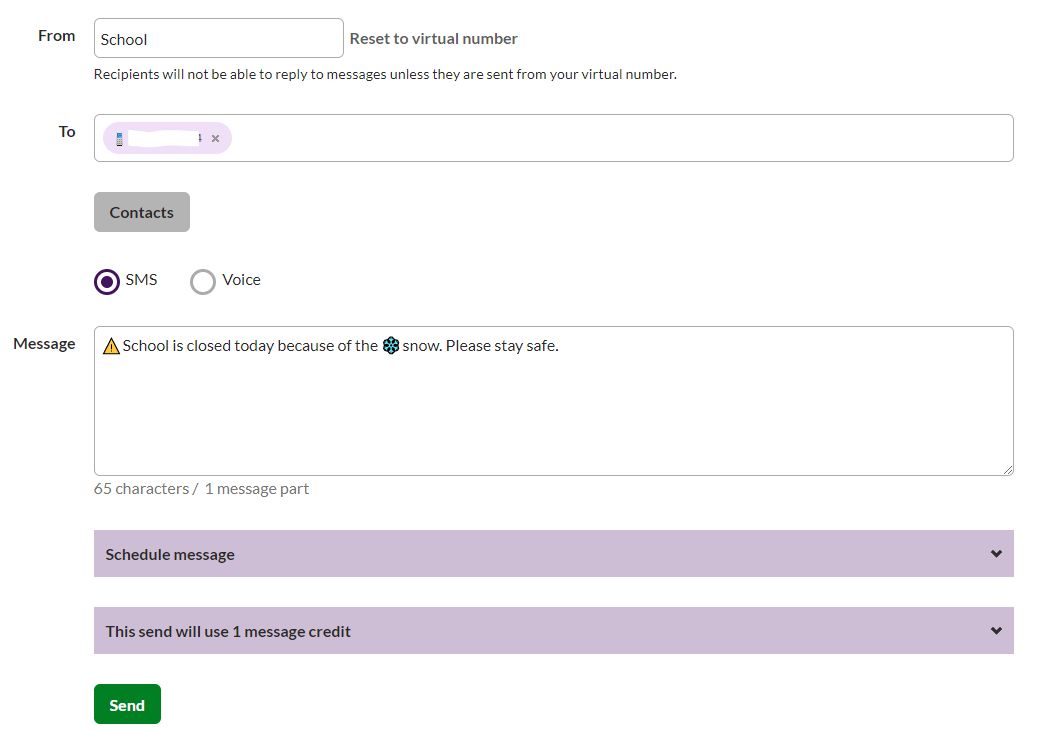Viewport: 1045px width, 755px height.
Task: Click the Reset to virtual number link
Action: (x=433, y=39)
